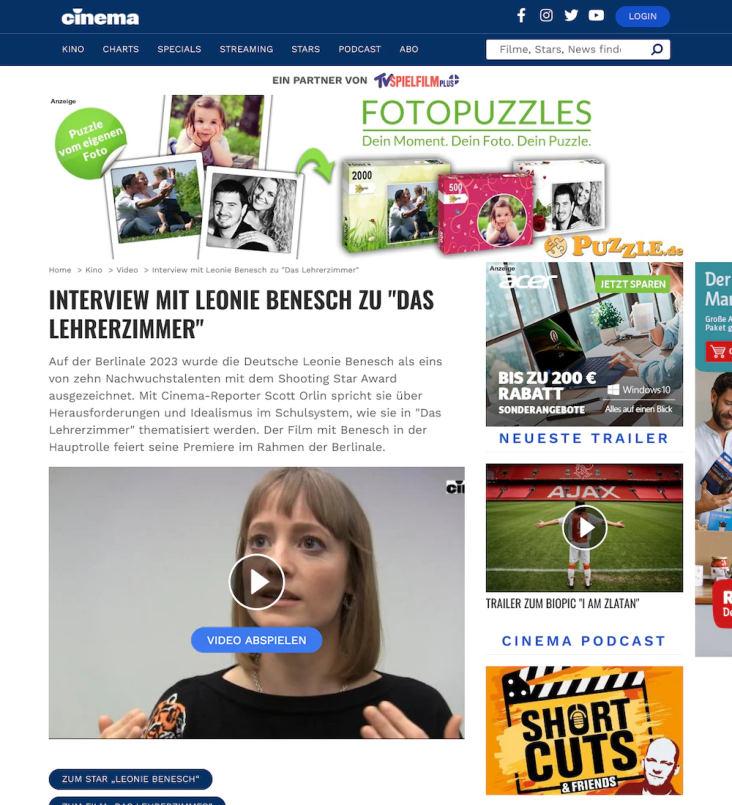Click the Video breadcrumb link

127,270
